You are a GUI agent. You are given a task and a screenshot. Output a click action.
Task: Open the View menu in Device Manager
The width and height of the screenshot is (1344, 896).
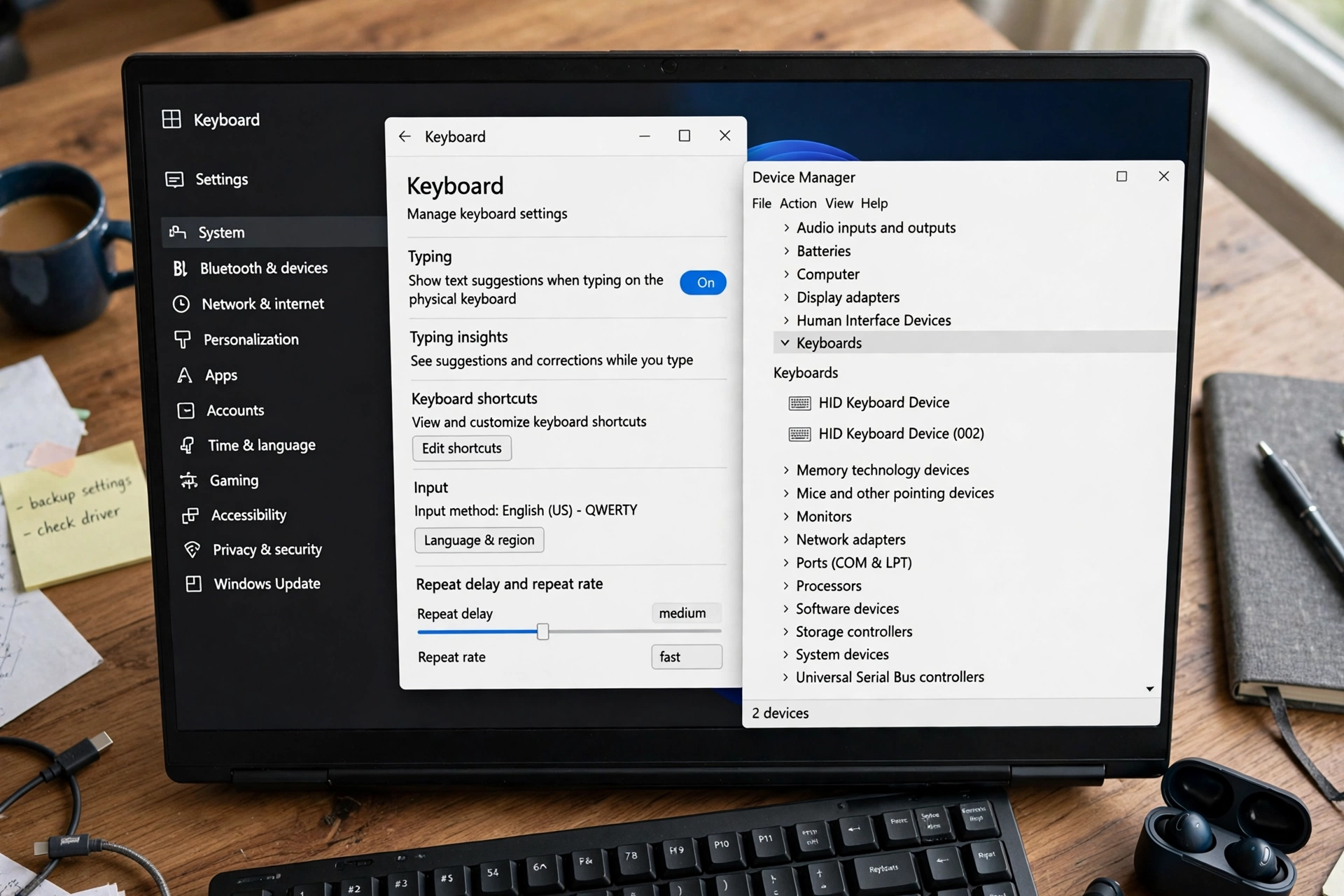[x=839, y=203]
